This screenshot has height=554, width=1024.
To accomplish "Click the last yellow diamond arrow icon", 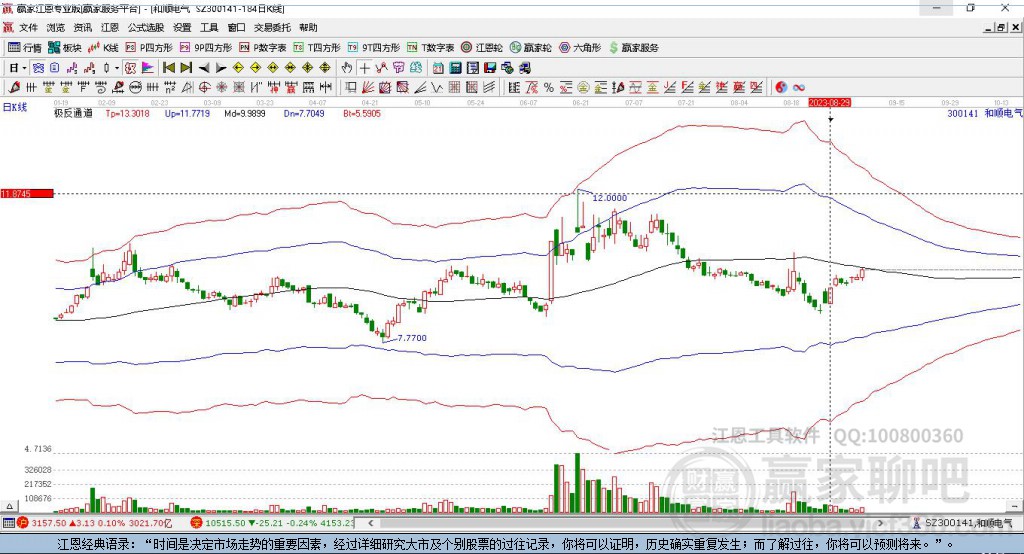I will [x=325, y=68].
